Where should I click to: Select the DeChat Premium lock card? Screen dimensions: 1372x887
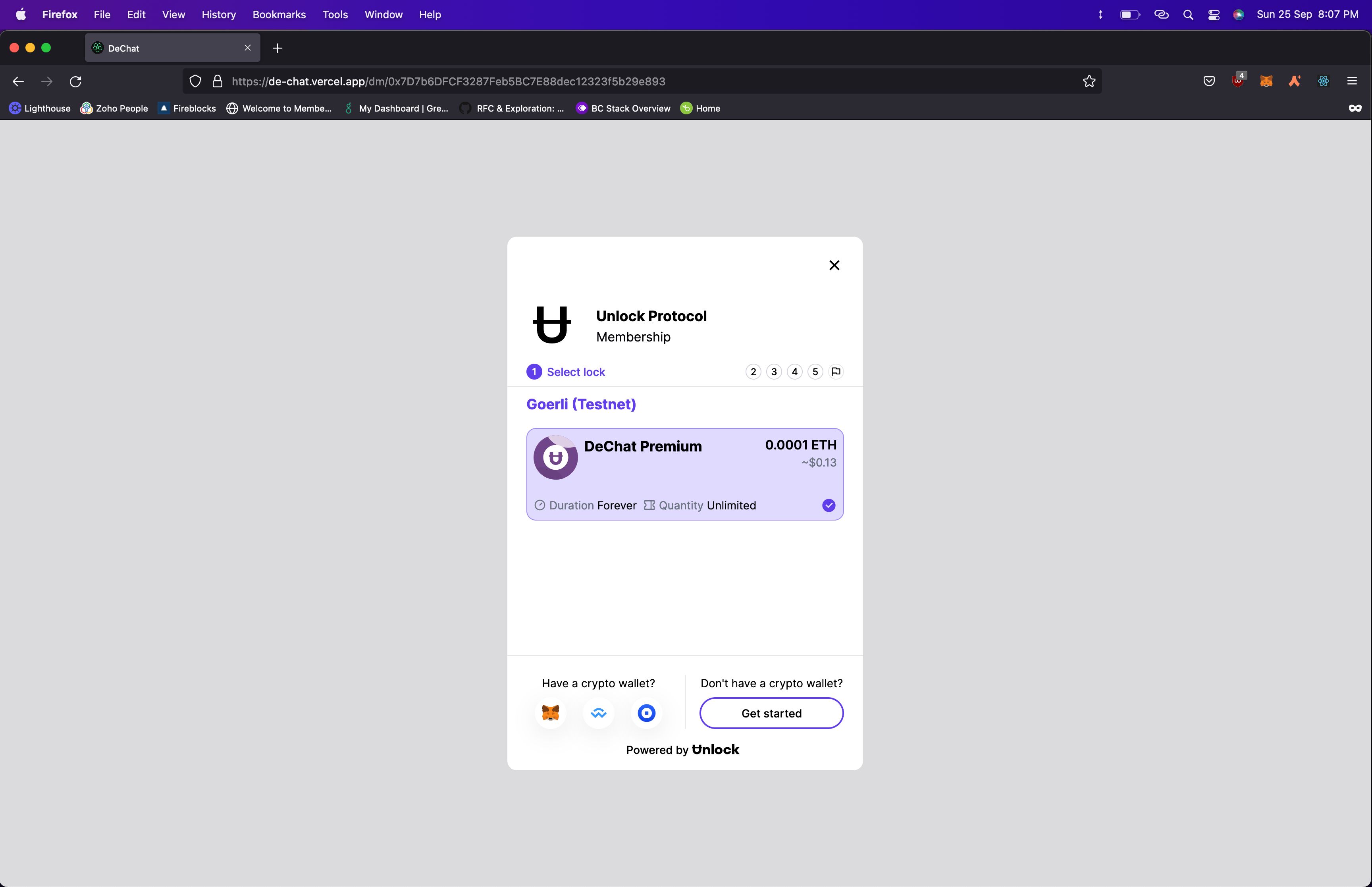click(685, 474)
